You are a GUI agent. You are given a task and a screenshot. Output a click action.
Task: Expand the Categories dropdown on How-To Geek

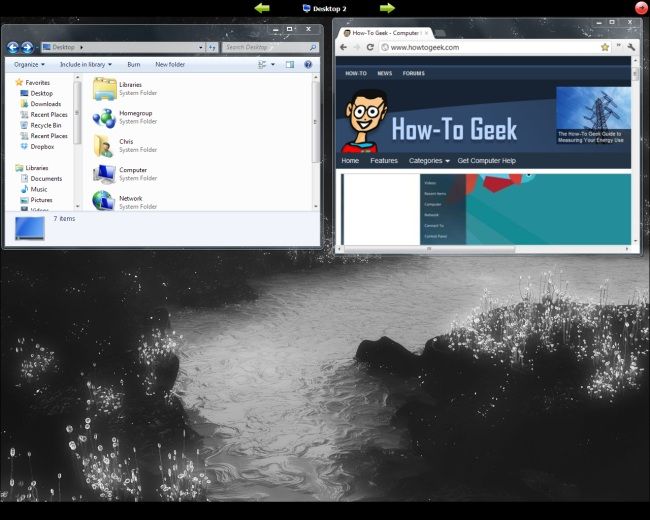(x=429, y=161)
